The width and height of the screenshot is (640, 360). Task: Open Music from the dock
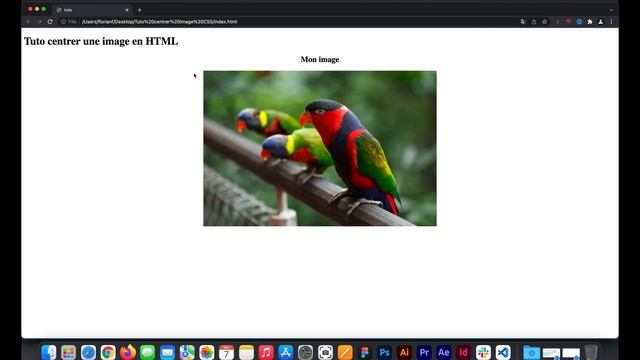(266, 352)
